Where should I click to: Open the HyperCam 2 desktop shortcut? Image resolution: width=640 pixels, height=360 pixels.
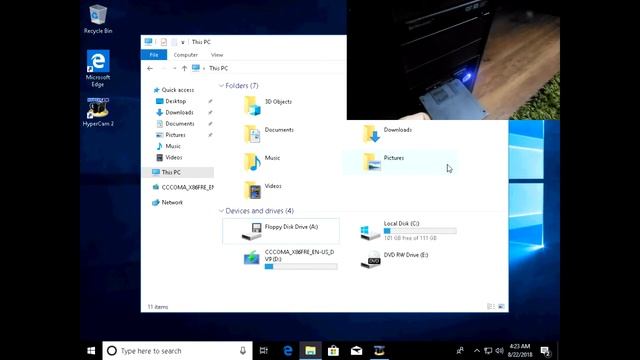(98, 112)
